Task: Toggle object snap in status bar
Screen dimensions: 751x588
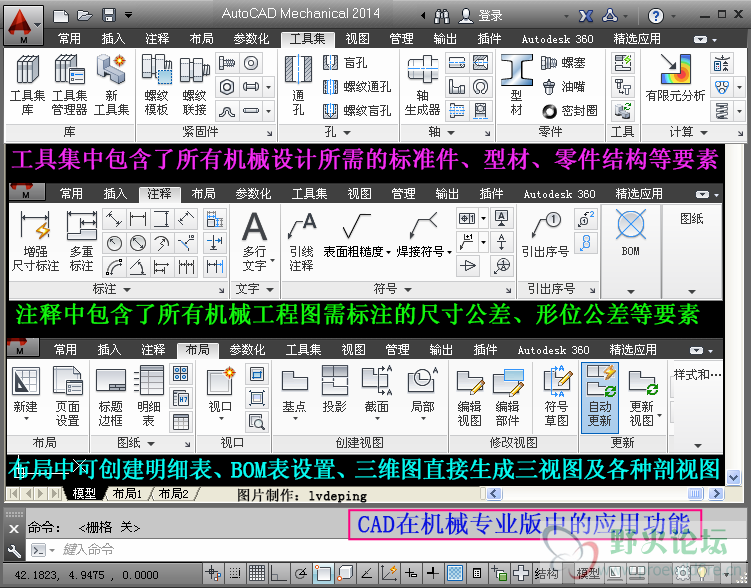Action: (323, 573)
